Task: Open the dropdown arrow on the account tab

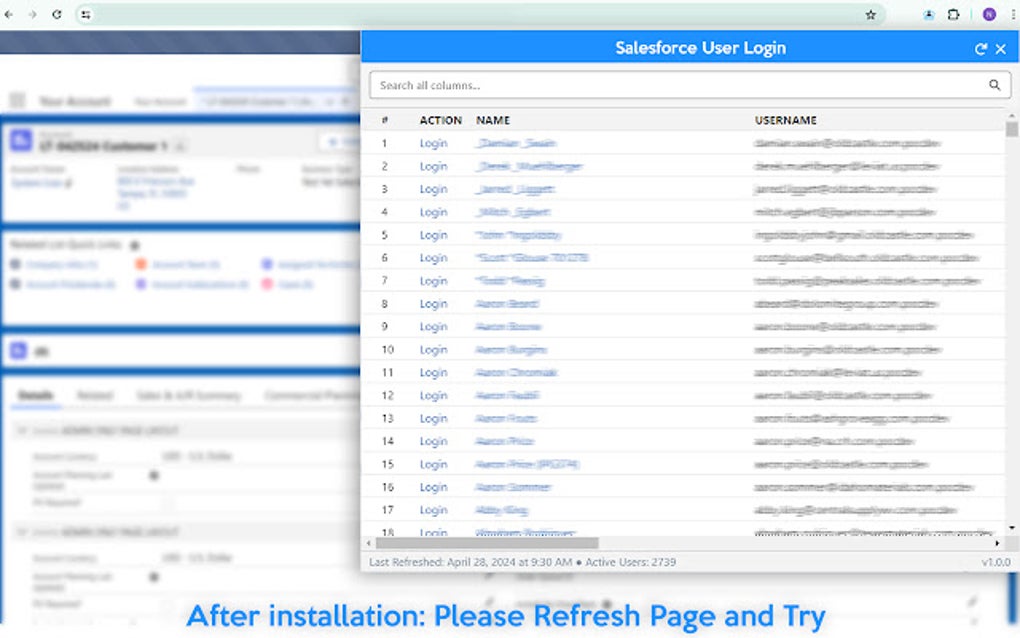Action: 328,101
